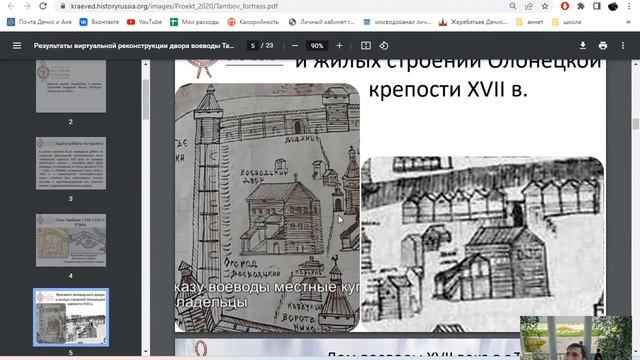Toggle the PDF sidebar hamburger menu
640x360 pixels.
click(x=17, y=46)
